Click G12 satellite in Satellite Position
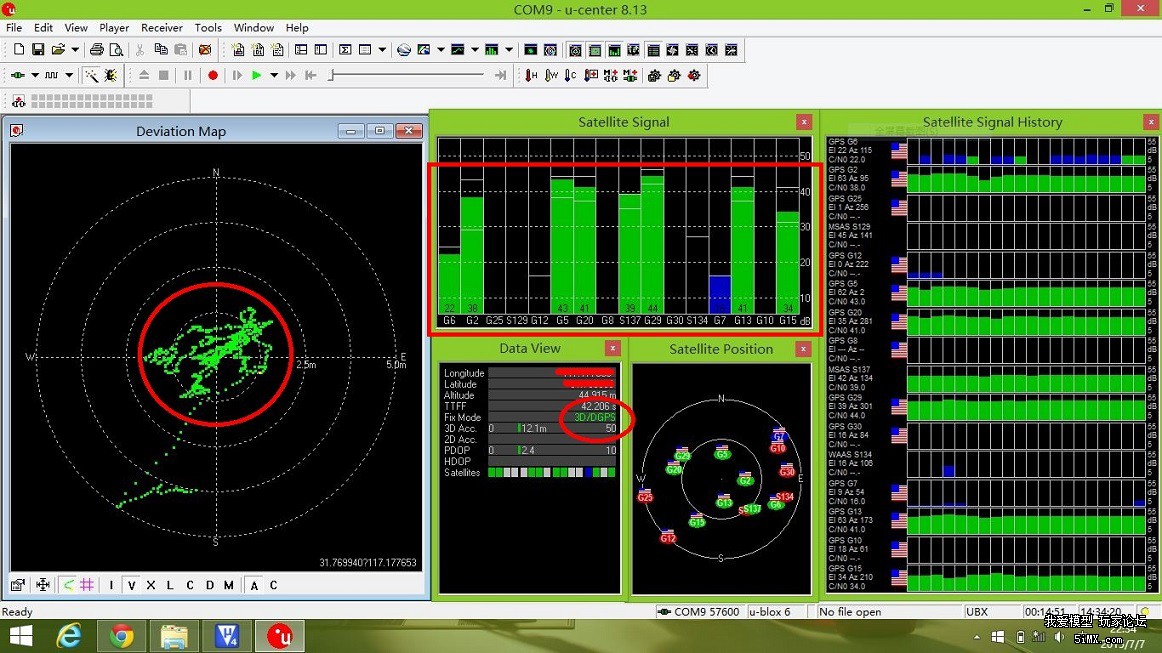 [668, 535]
